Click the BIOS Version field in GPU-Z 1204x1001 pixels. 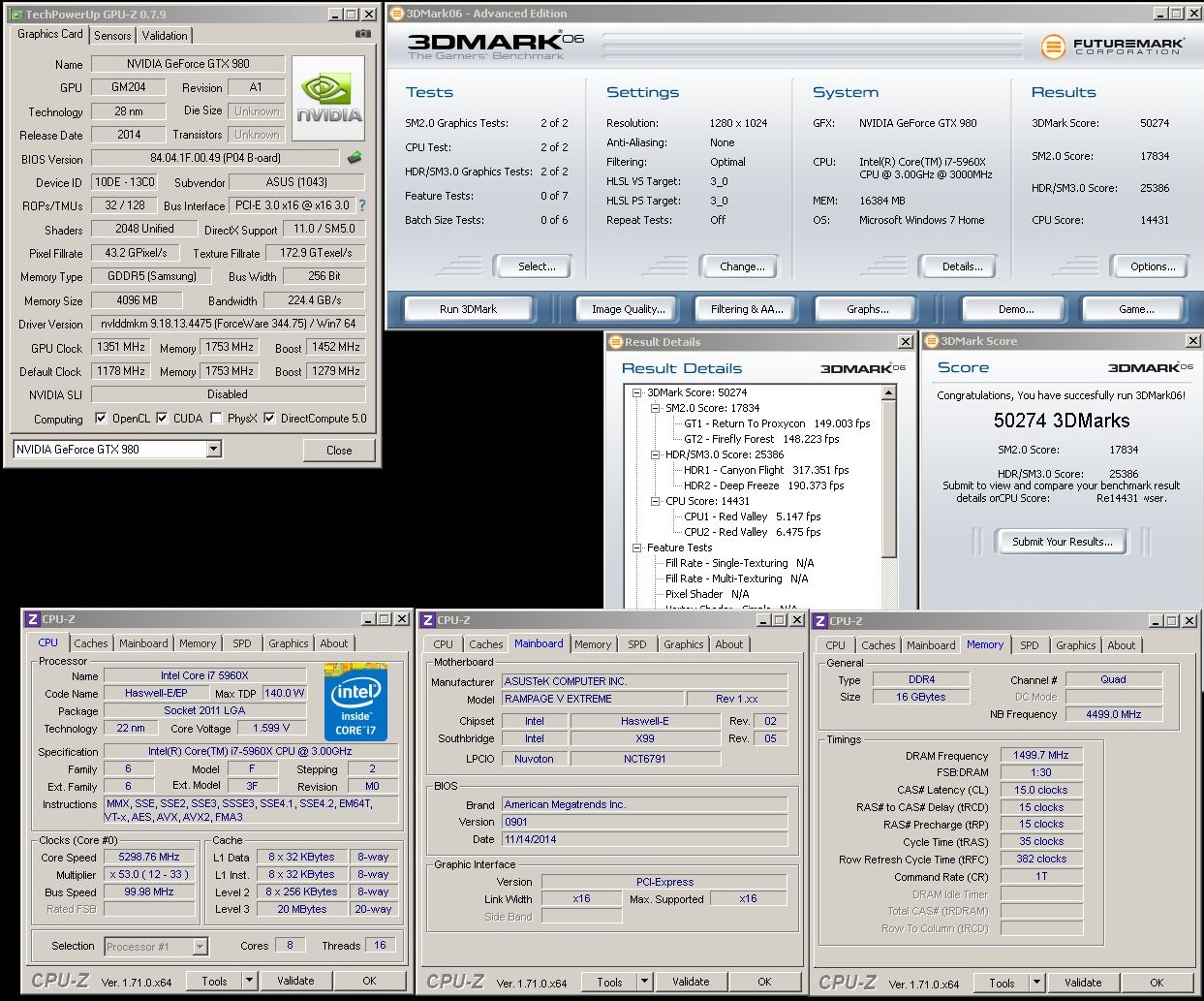click(215, 158)
